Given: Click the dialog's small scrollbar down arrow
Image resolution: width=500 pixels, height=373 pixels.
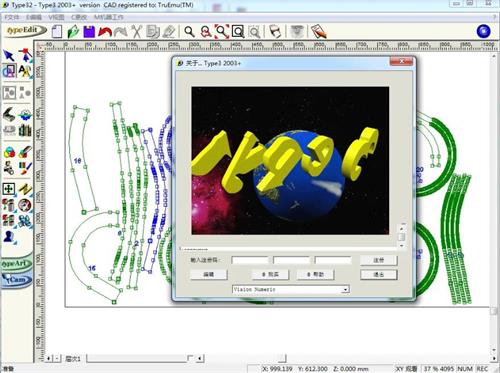Looking at the screenshot, I should pos(402,245).
